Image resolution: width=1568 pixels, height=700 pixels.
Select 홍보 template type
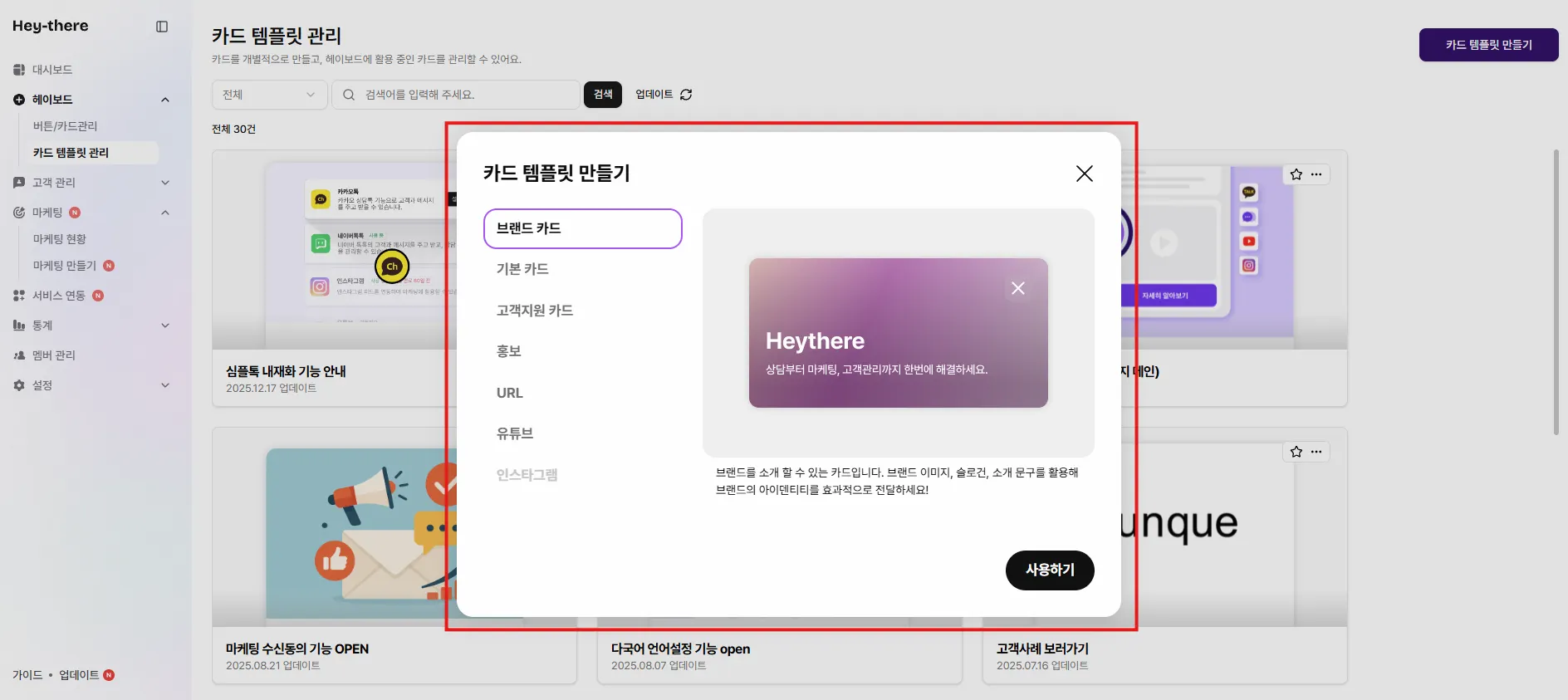coord(583,351)
